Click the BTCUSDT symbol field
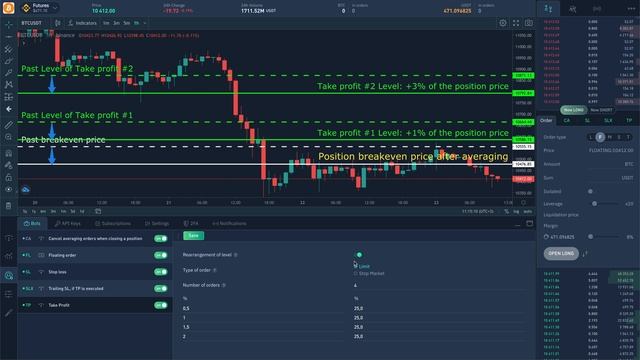The image size is (640, 360). pos(32,23)
